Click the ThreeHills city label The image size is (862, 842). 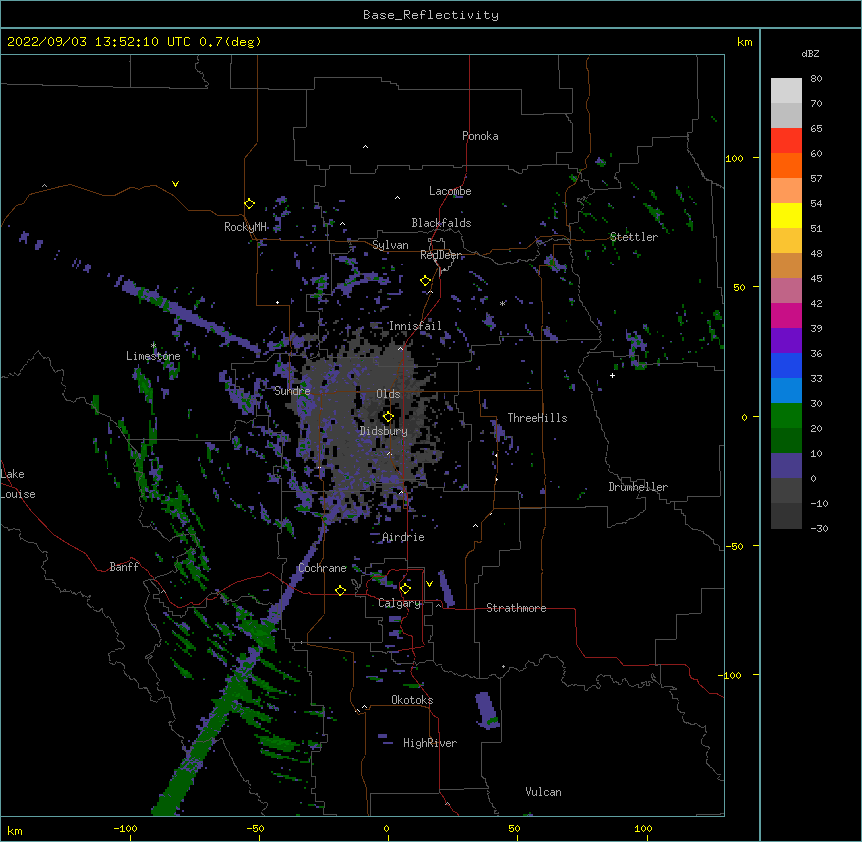tap(537, 418)
